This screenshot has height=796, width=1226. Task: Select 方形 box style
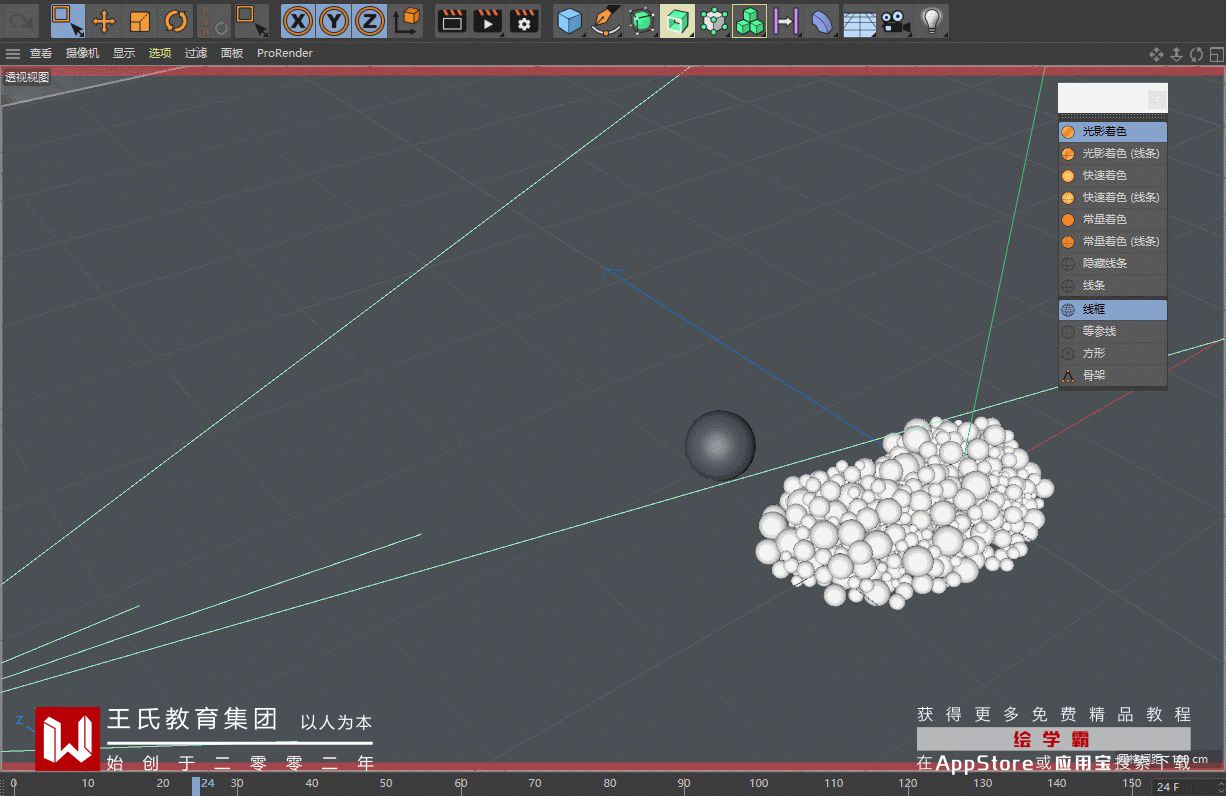pos(1113,353)
